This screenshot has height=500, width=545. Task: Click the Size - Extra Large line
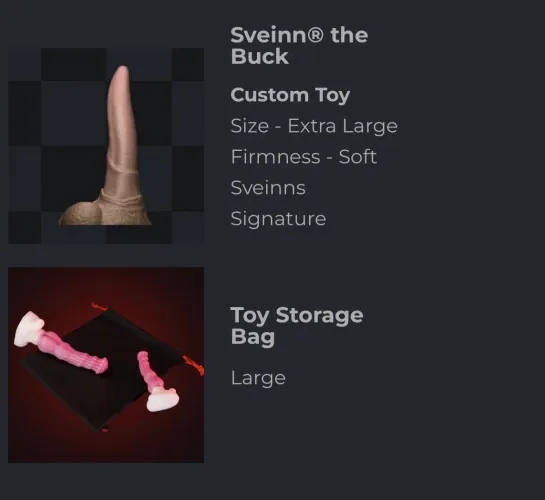click(314, 126)
